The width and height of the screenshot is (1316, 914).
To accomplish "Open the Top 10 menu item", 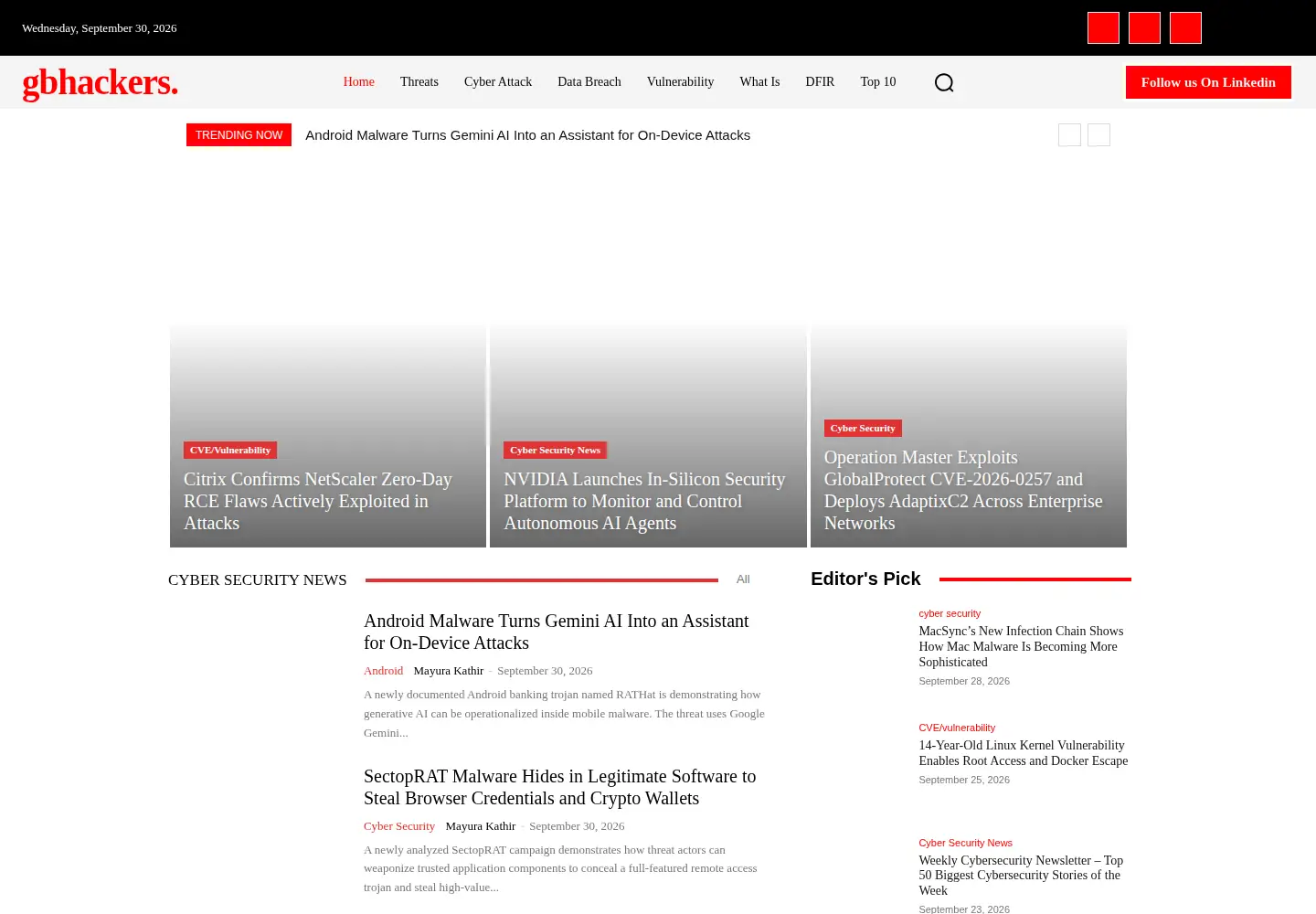I will (878, 82).
